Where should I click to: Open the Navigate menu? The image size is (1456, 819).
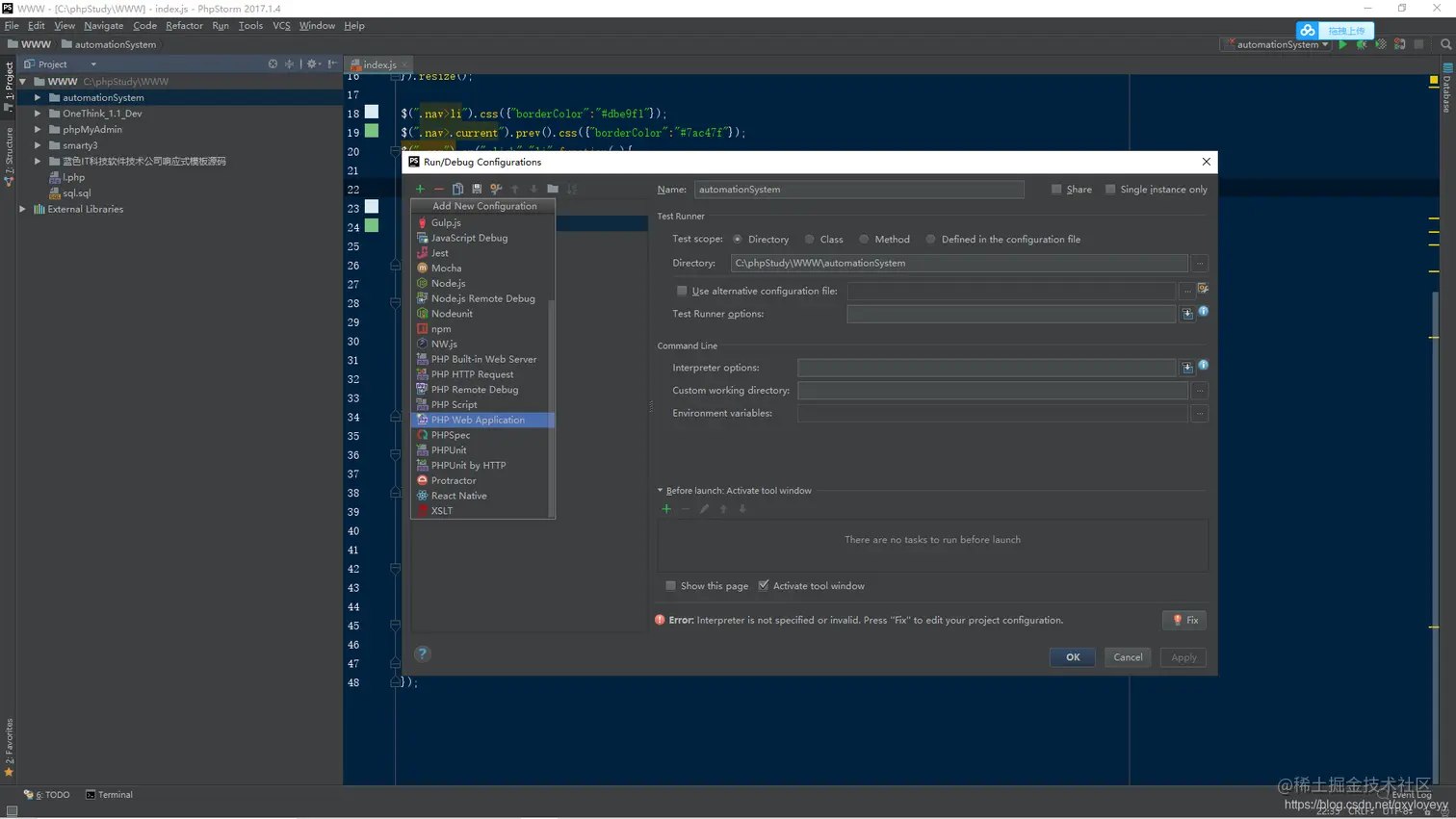pyautogui.click(x=103, y=26)
